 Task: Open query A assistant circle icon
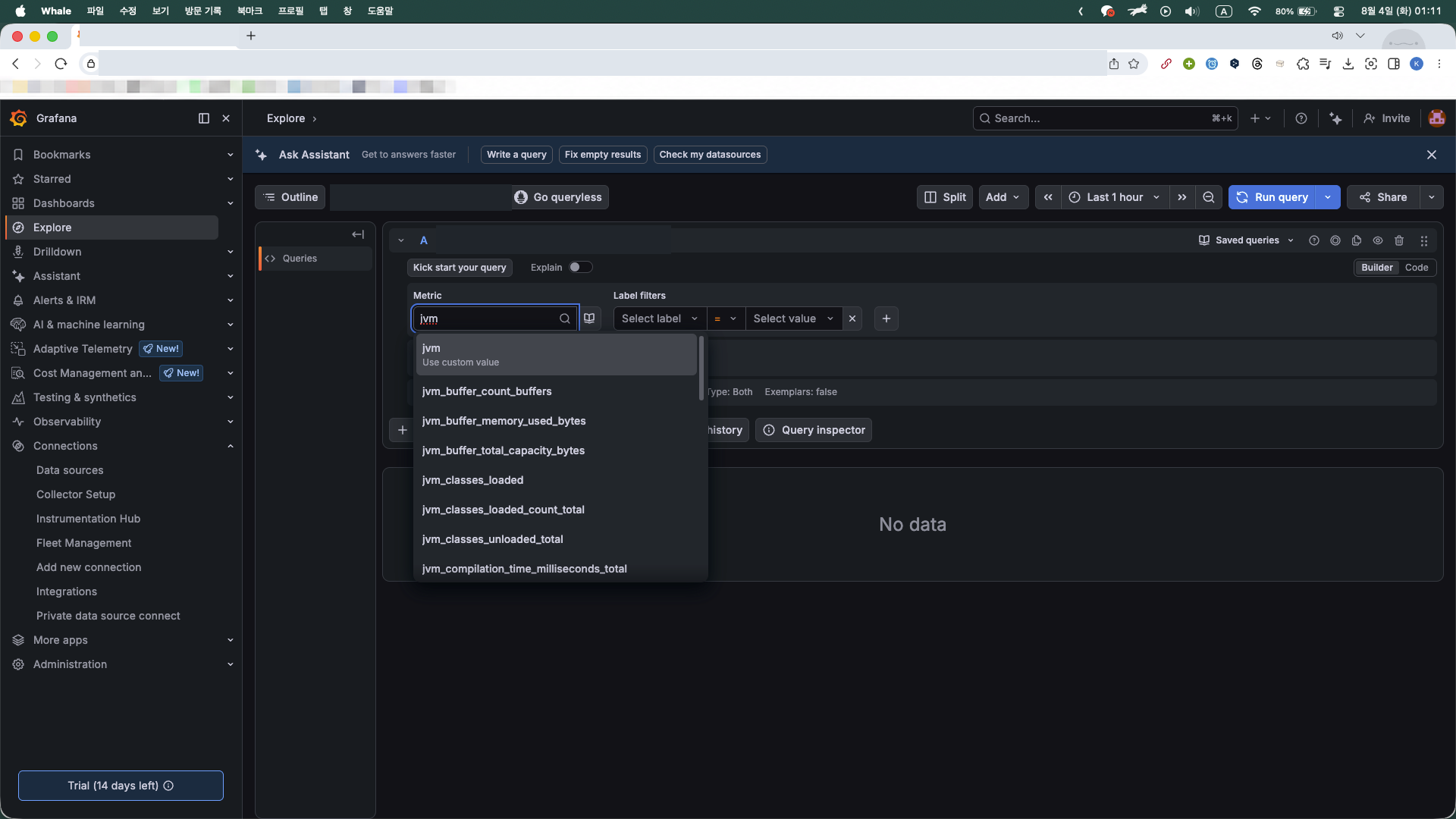point(1335,240)
